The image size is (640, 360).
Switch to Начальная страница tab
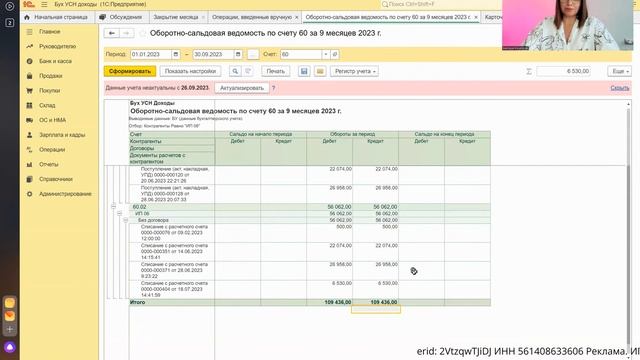coord(56,17)
